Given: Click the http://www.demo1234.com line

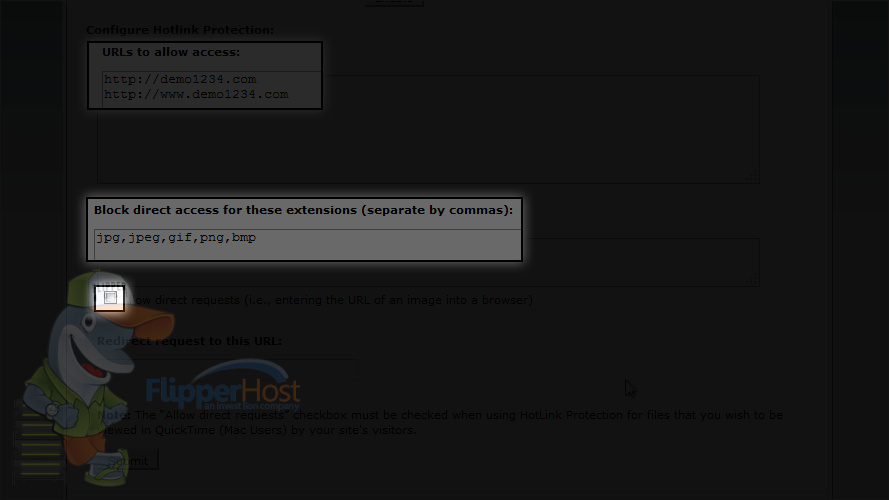Looking at the screenshot, I should point(196,94).
